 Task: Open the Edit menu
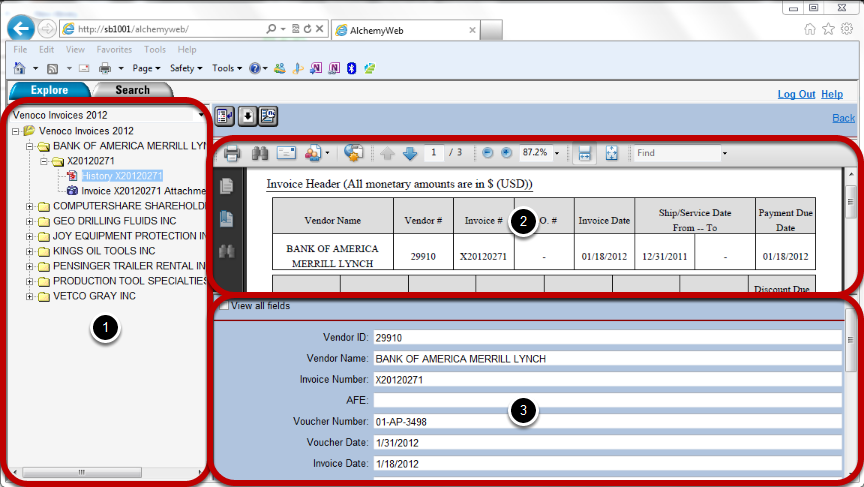pyautogui.click(x=46, y=50)
